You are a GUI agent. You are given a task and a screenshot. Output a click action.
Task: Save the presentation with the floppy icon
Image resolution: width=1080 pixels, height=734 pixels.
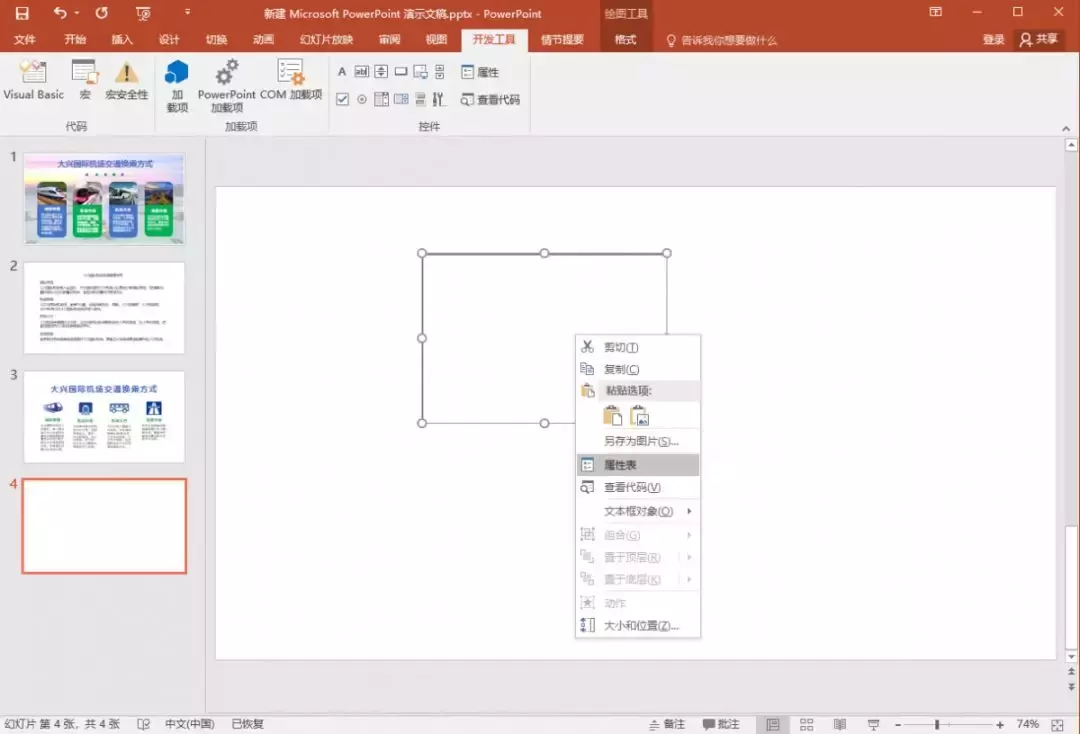[x=22, y=13]
